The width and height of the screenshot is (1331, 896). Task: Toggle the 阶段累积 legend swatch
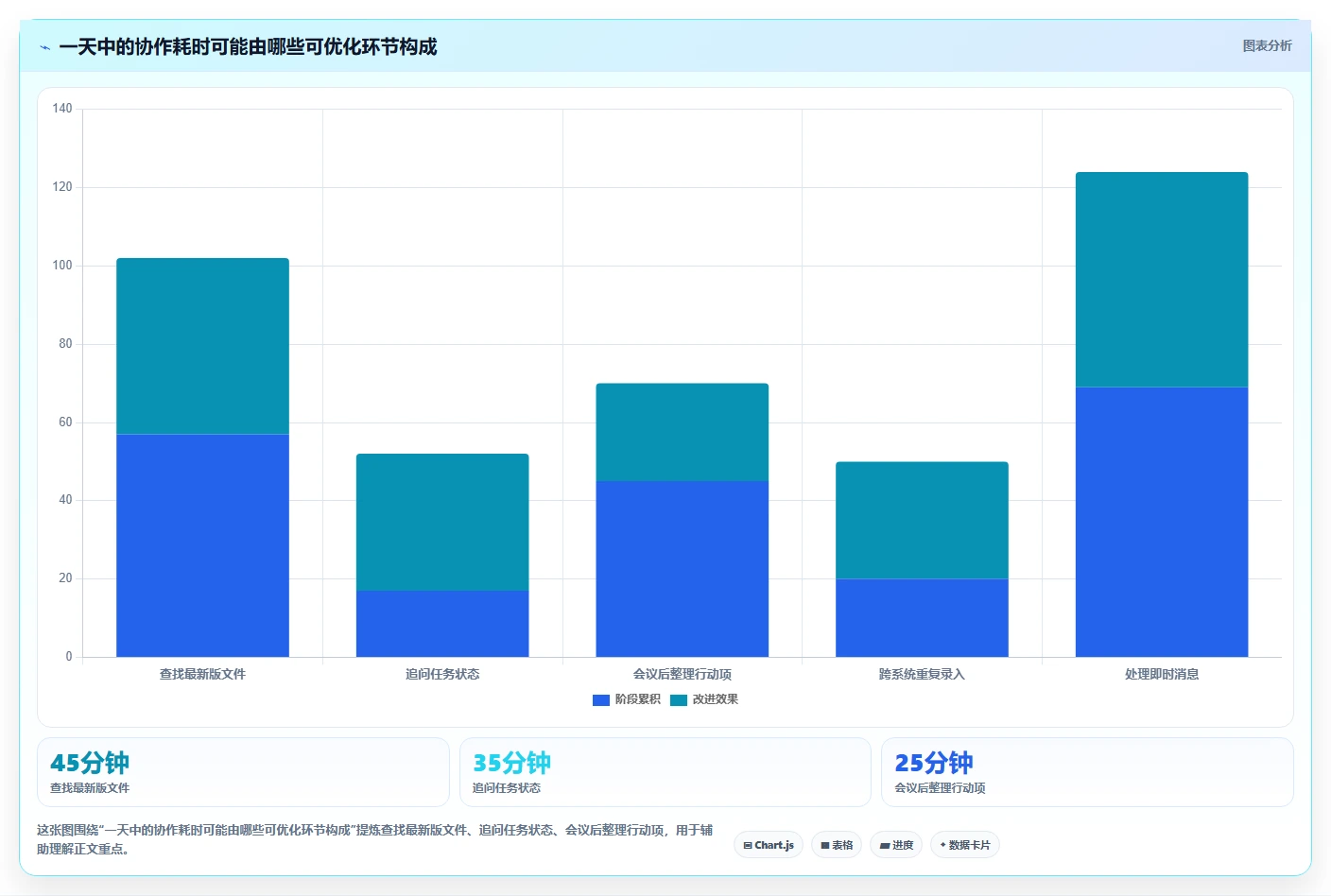pos(600,700)
